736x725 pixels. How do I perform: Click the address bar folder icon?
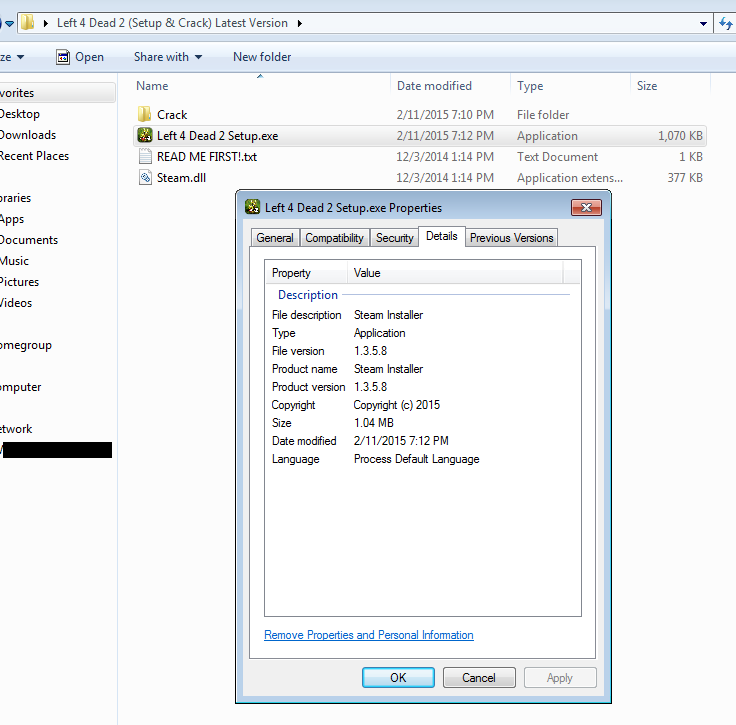tap(27, 22)
